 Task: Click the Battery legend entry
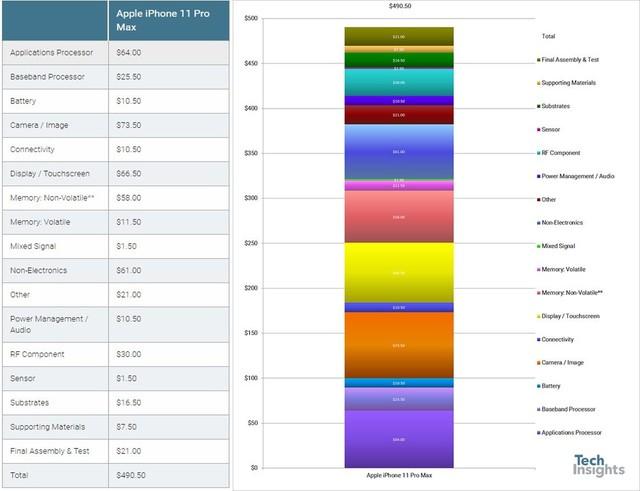[x=549, y=386]
